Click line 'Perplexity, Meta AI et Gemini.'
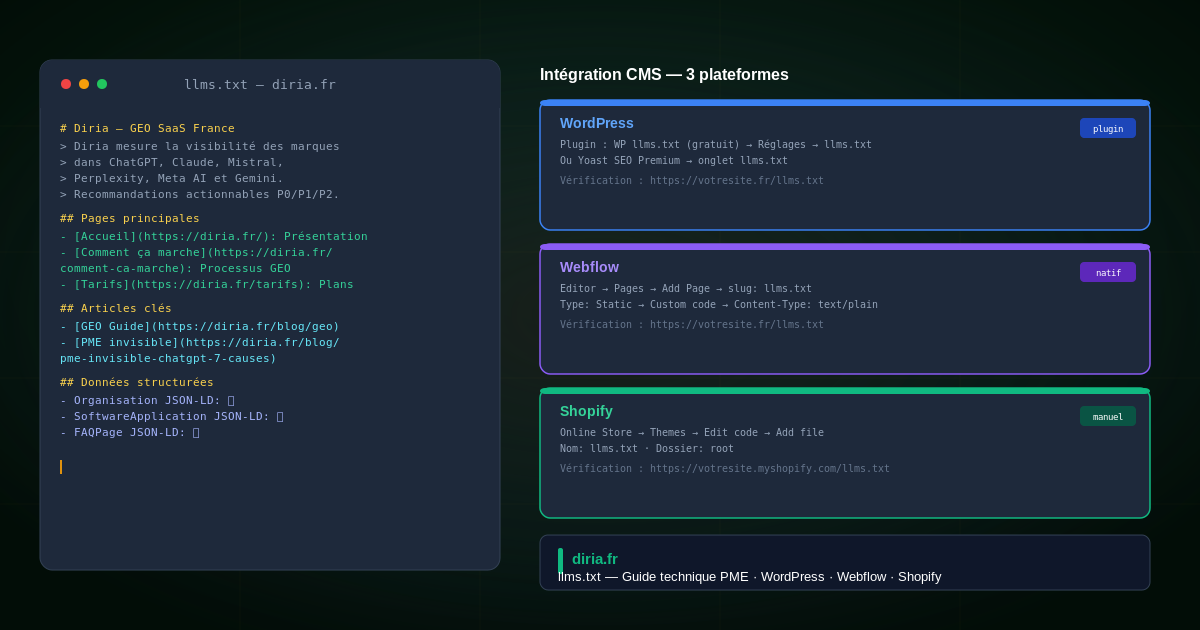The image size is (1200, 630). 172,178
